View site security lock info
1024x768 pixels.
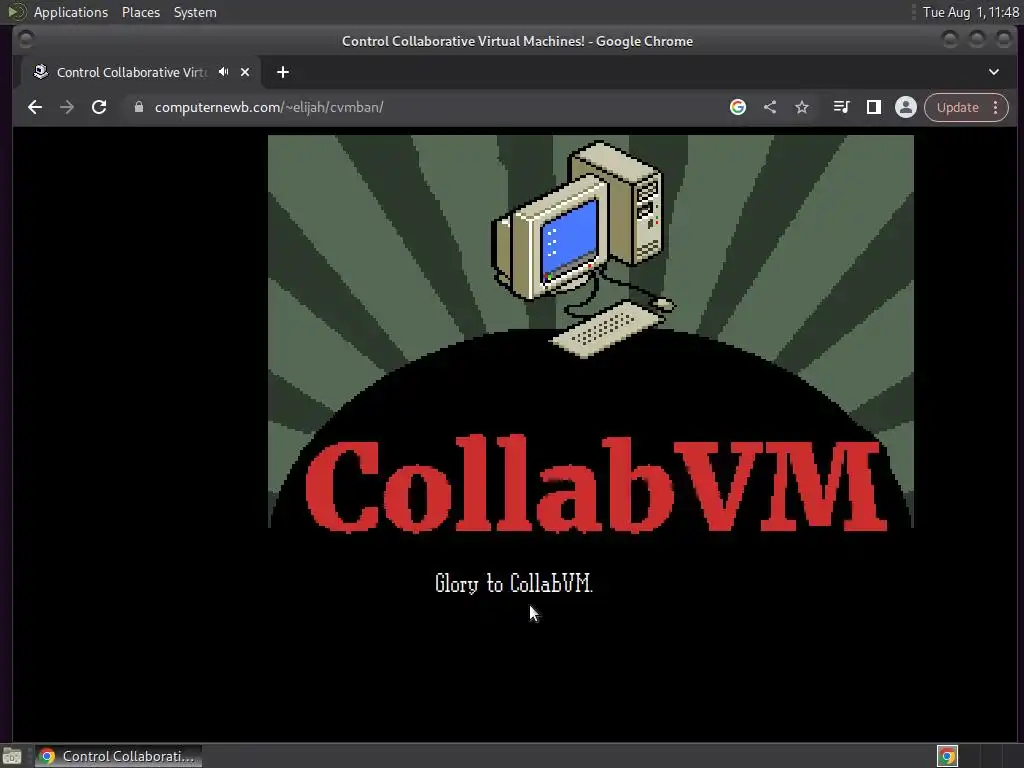[x=138, y=107]
